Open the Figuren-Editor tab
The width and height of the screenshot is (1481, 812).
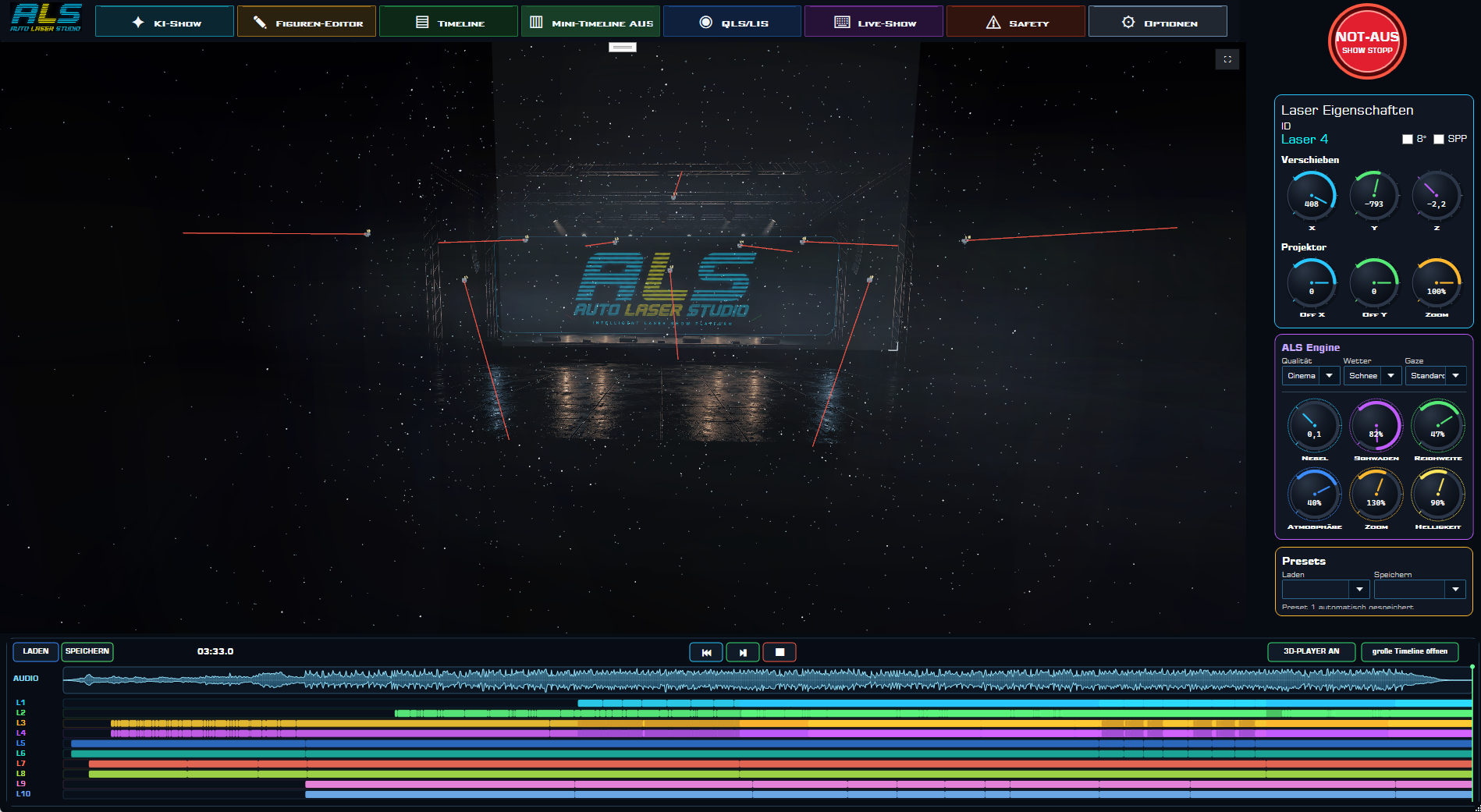pyautogui.click(x=307, y=22)
